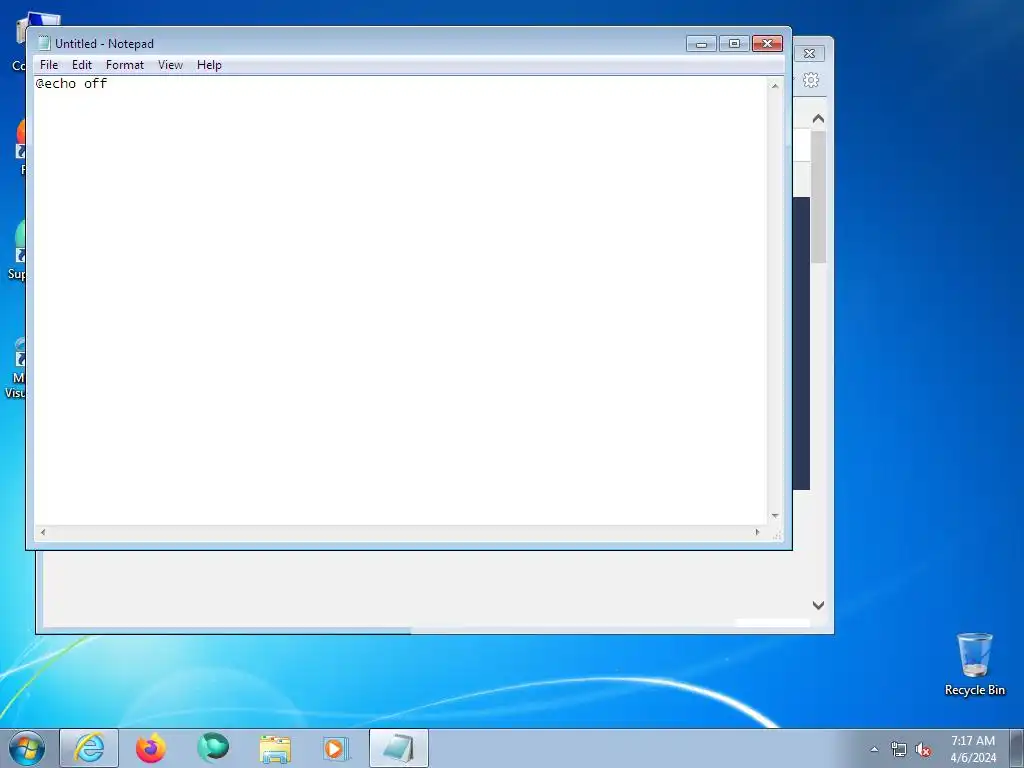This screenshot has height=768, width=1024.
Task: Open Windows Explorer from the taskbar
Action: tap(275, 748)
